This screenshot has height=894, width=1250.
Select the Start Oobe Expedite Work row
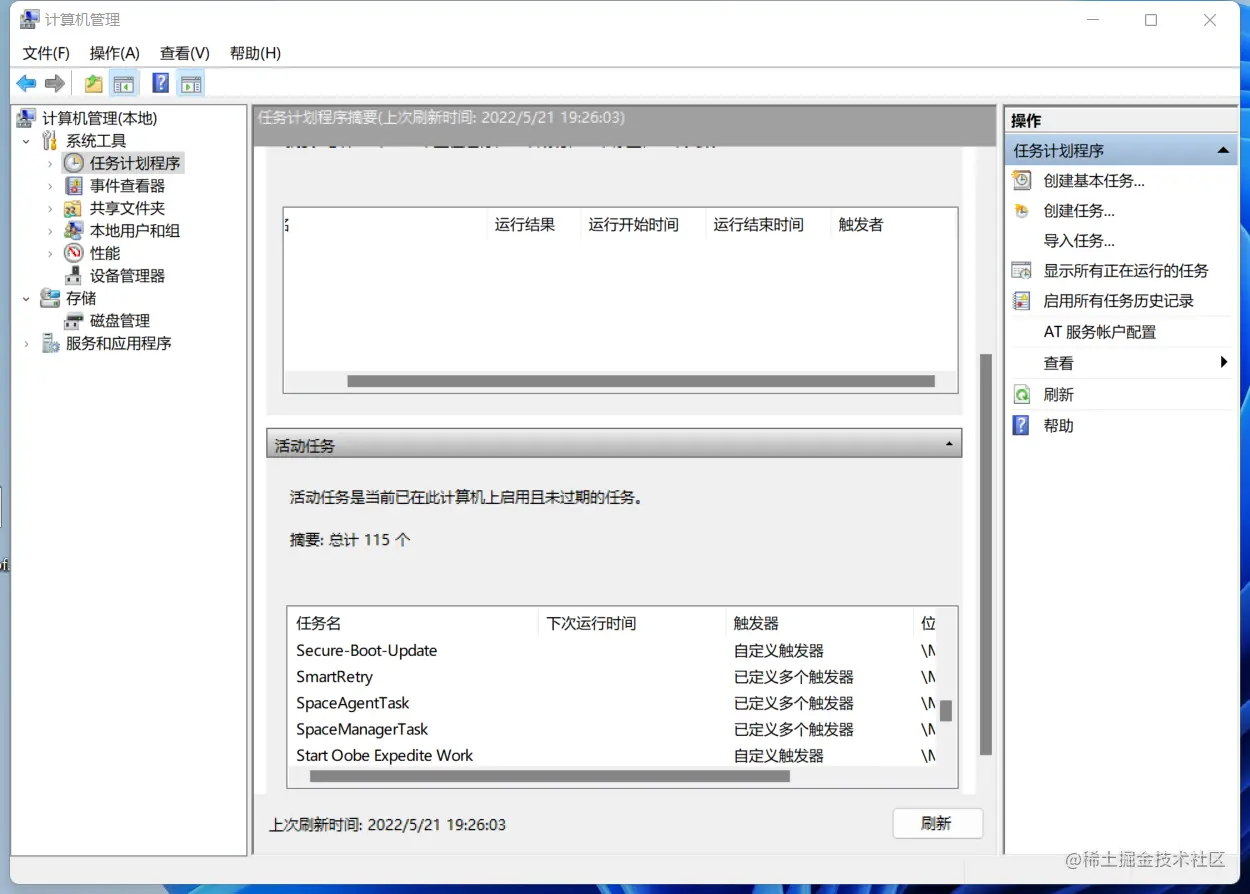click(x=612, y=755)
